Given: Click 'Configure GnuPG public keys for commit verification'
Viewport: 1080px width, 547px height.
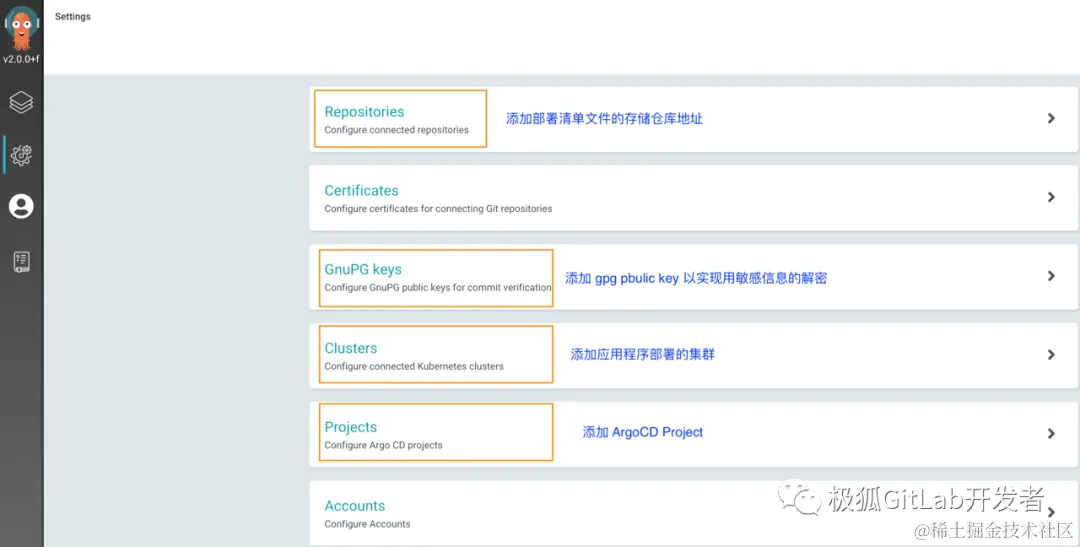Looking at the screenshot, I should click(438, 287).
